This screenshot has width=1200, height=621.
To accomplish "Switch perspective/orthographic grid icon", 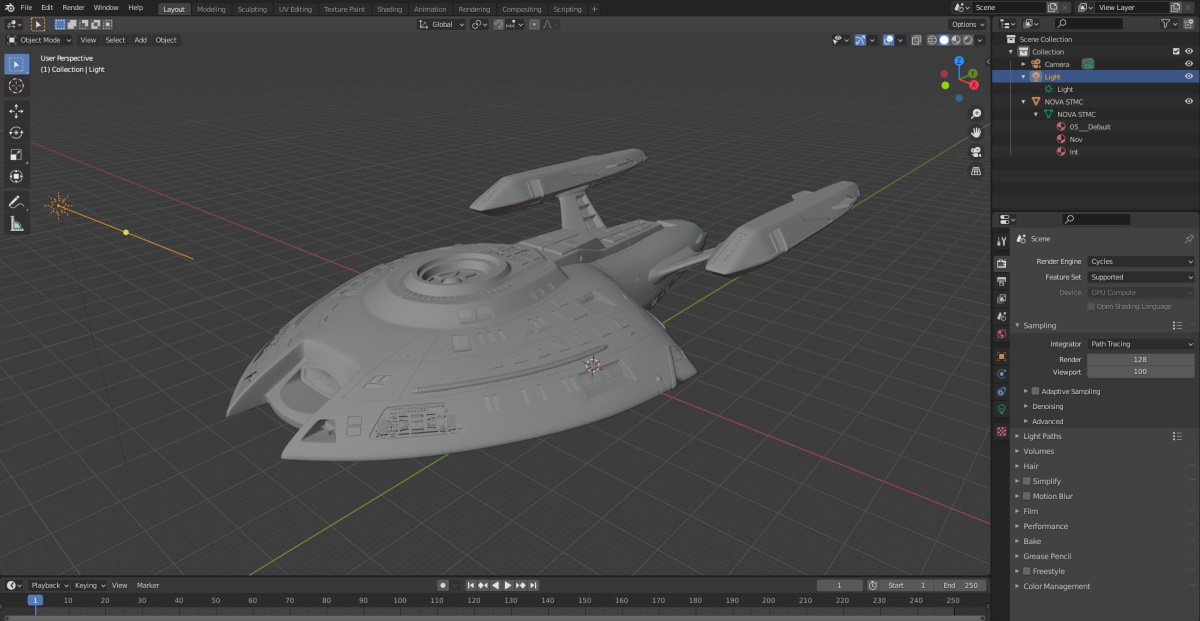I will click(x=976, y=171).
